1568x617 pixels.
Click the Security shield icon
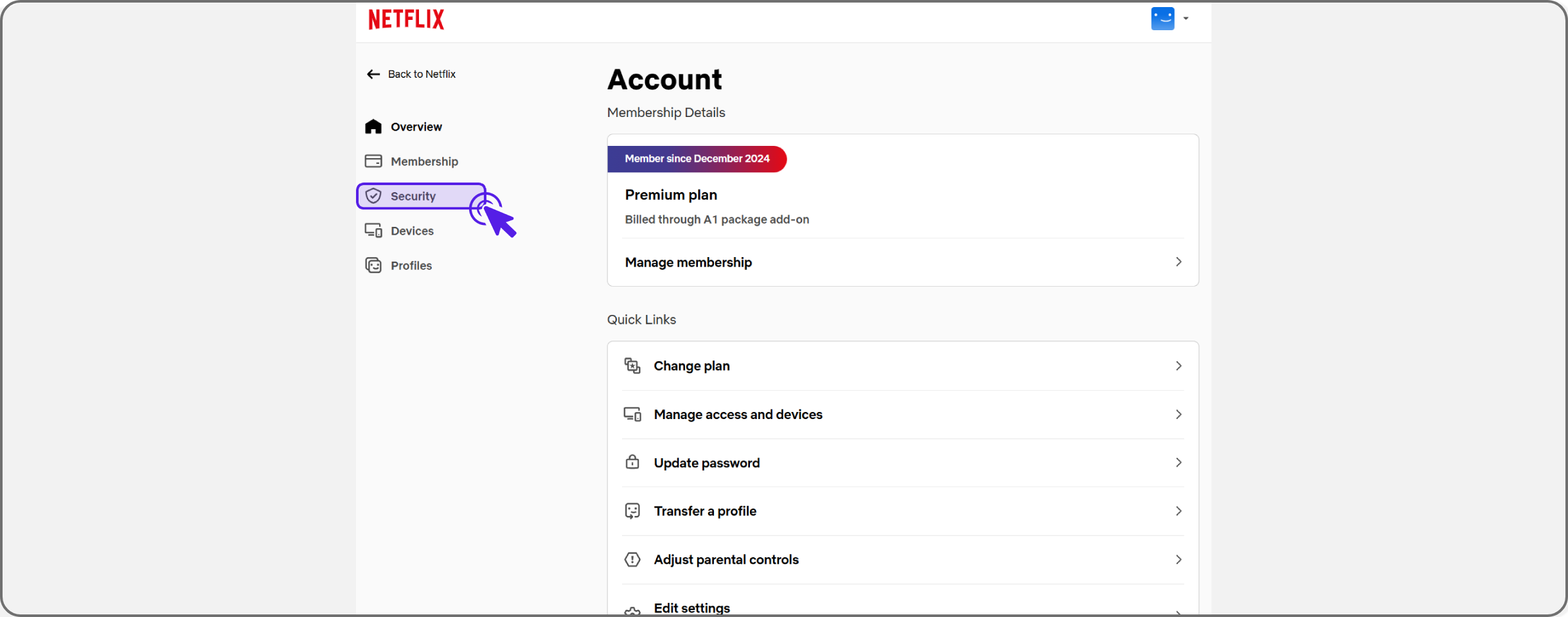[x=373, y=196]
